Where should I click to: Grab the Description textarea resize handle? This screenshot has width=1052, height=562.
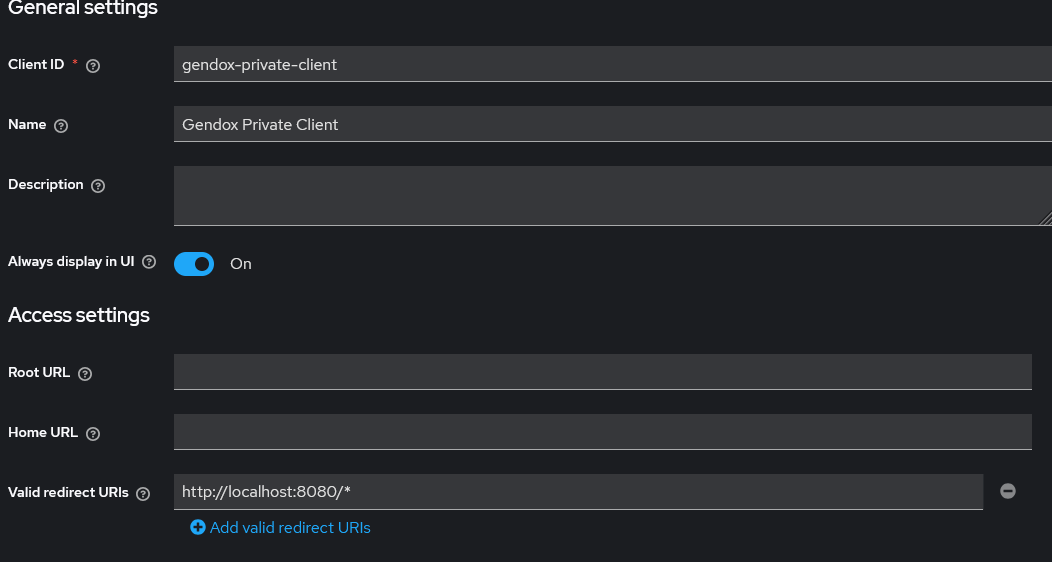[1045, 219]
